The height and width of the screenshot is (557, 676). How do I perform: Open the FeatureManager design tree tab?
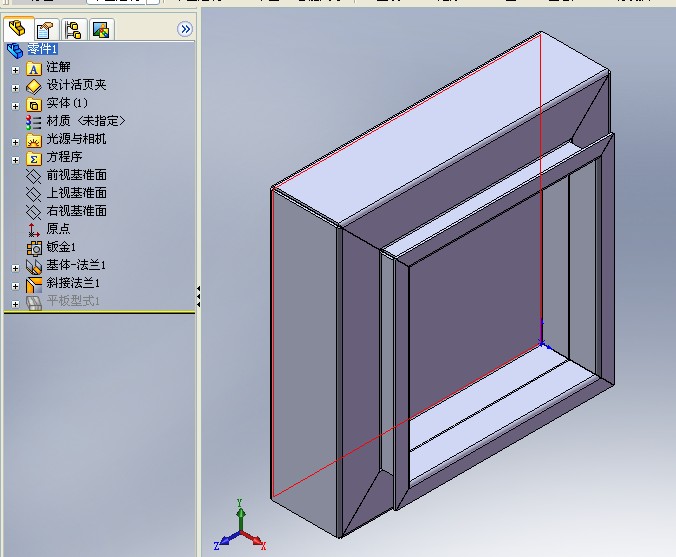point(18,29)
